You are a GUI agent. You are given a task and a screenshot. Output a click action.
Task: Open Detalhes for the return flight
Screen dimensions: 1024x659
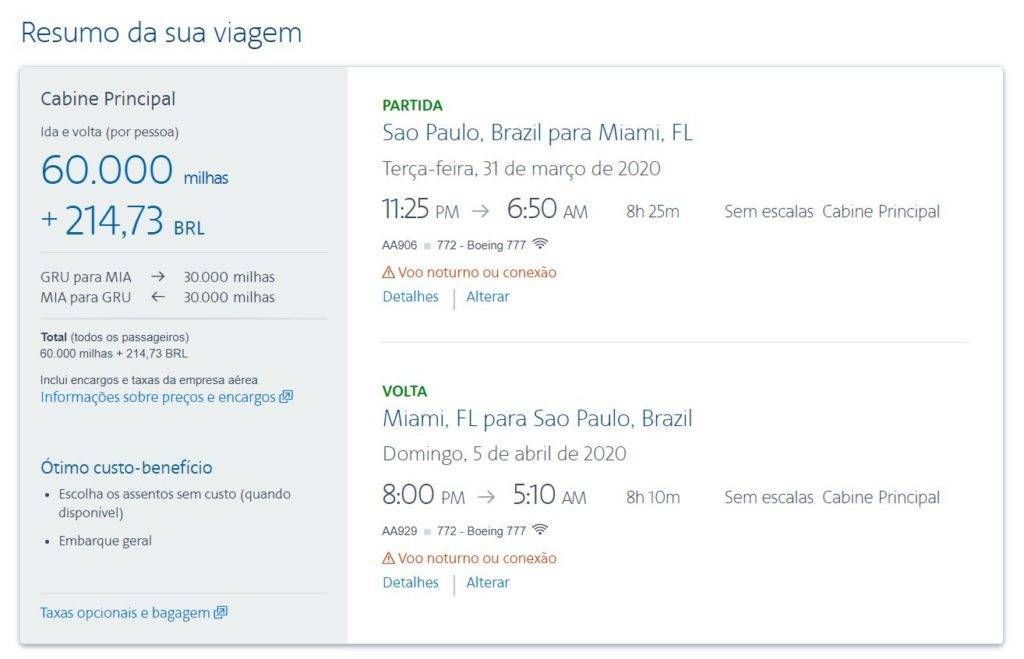pos(410,583)
